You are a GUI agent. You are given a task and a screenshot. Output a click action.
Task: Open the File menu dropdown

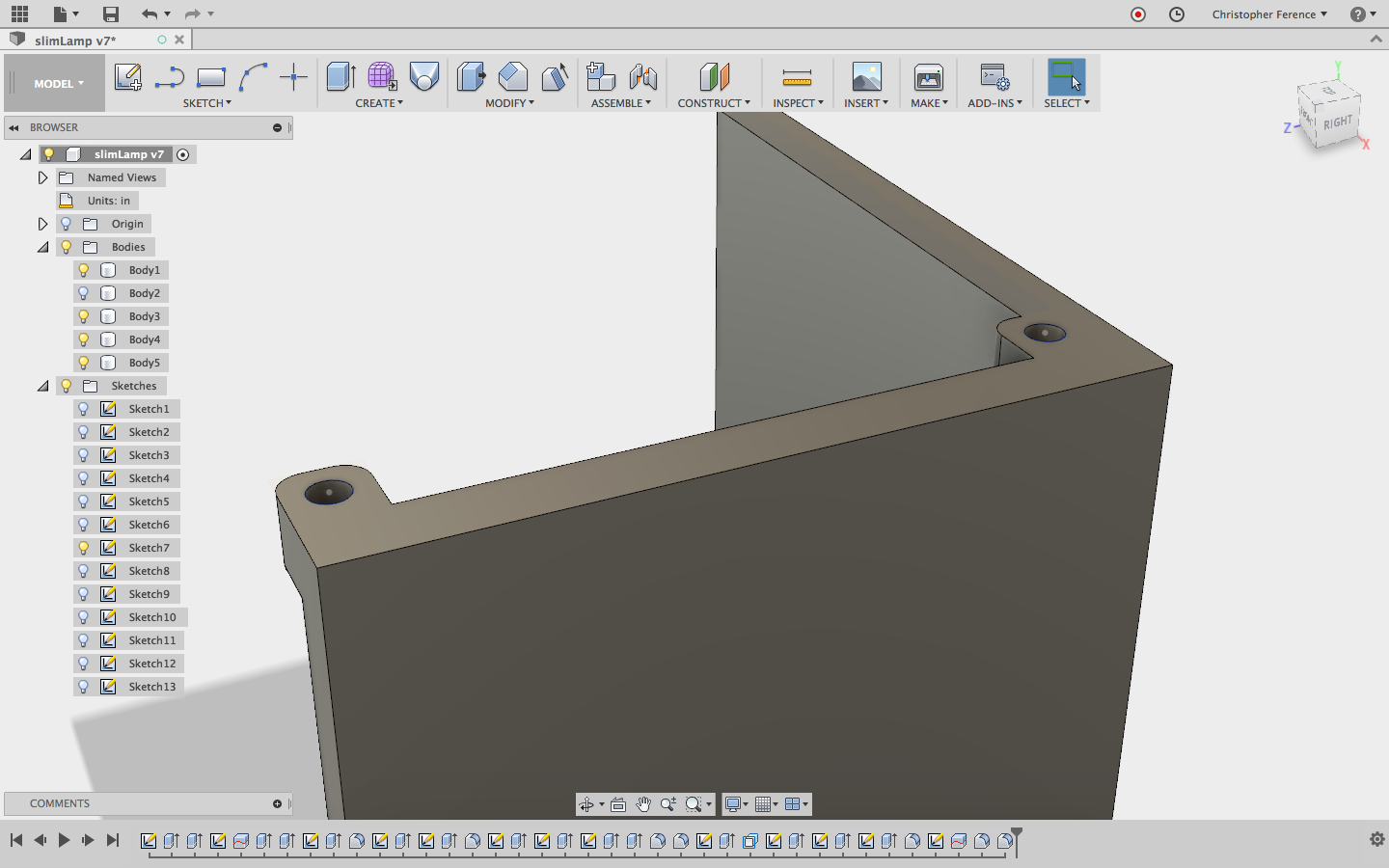[66, 14]
